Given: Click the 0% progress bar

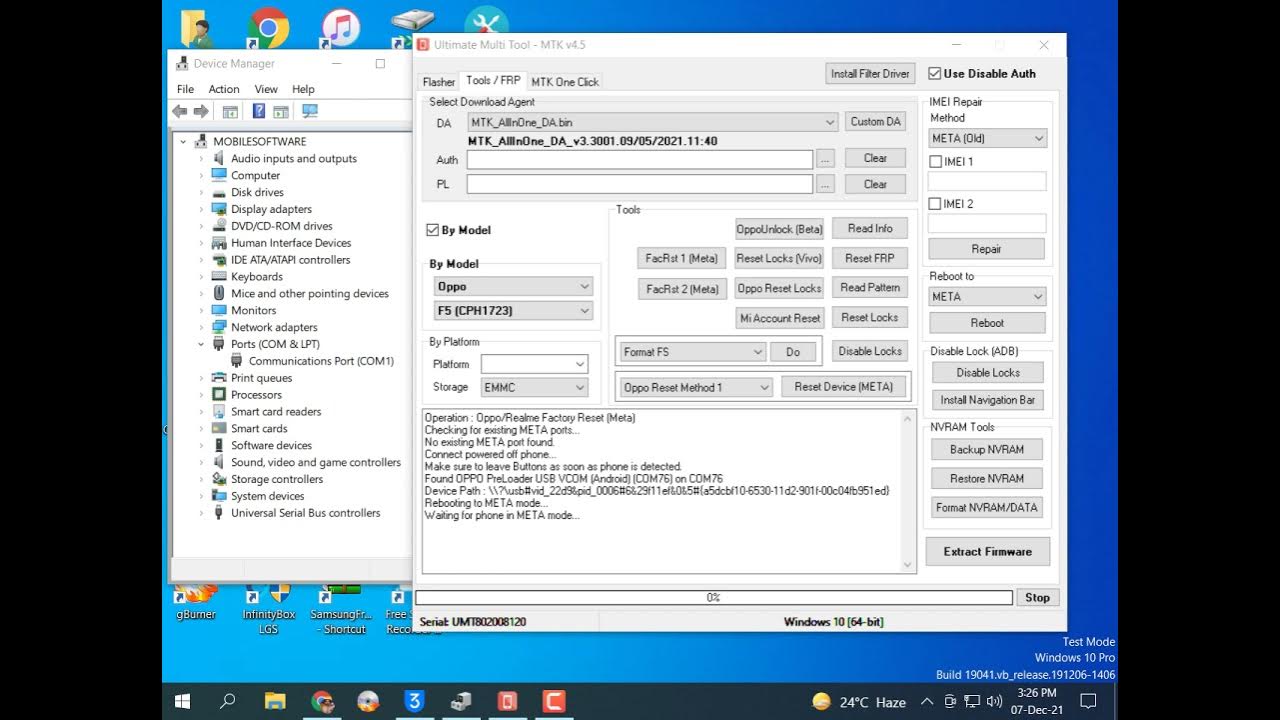Looking at the screenshot, I should pos(714,597).
